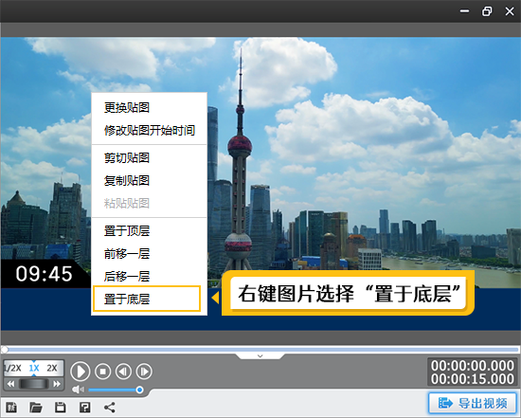The image size is (521, 418).
Task: Set playback speed to 1/2X
Action: (13, 368)
